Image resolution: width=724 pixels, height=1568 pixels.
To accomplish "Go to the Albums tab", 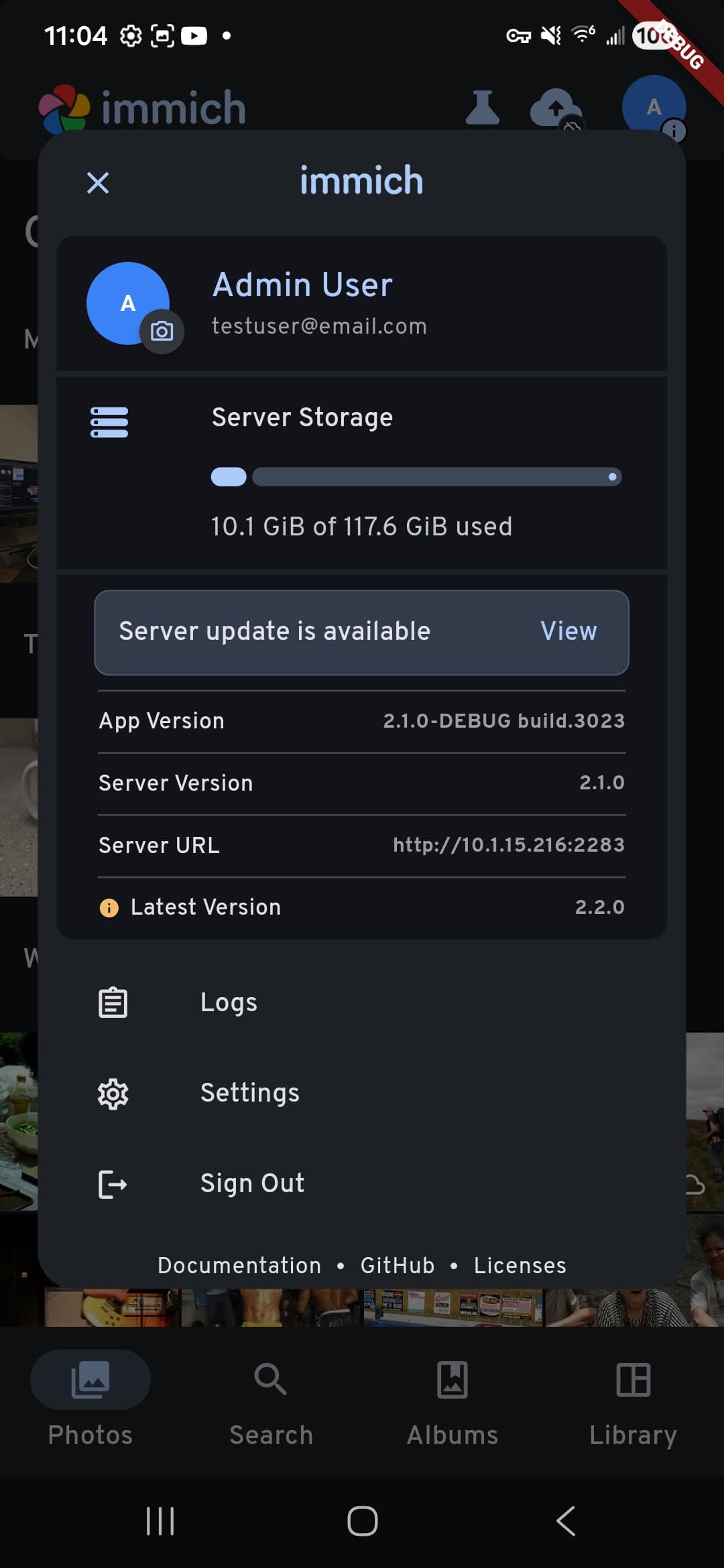I will click(x=452, y=1397).
